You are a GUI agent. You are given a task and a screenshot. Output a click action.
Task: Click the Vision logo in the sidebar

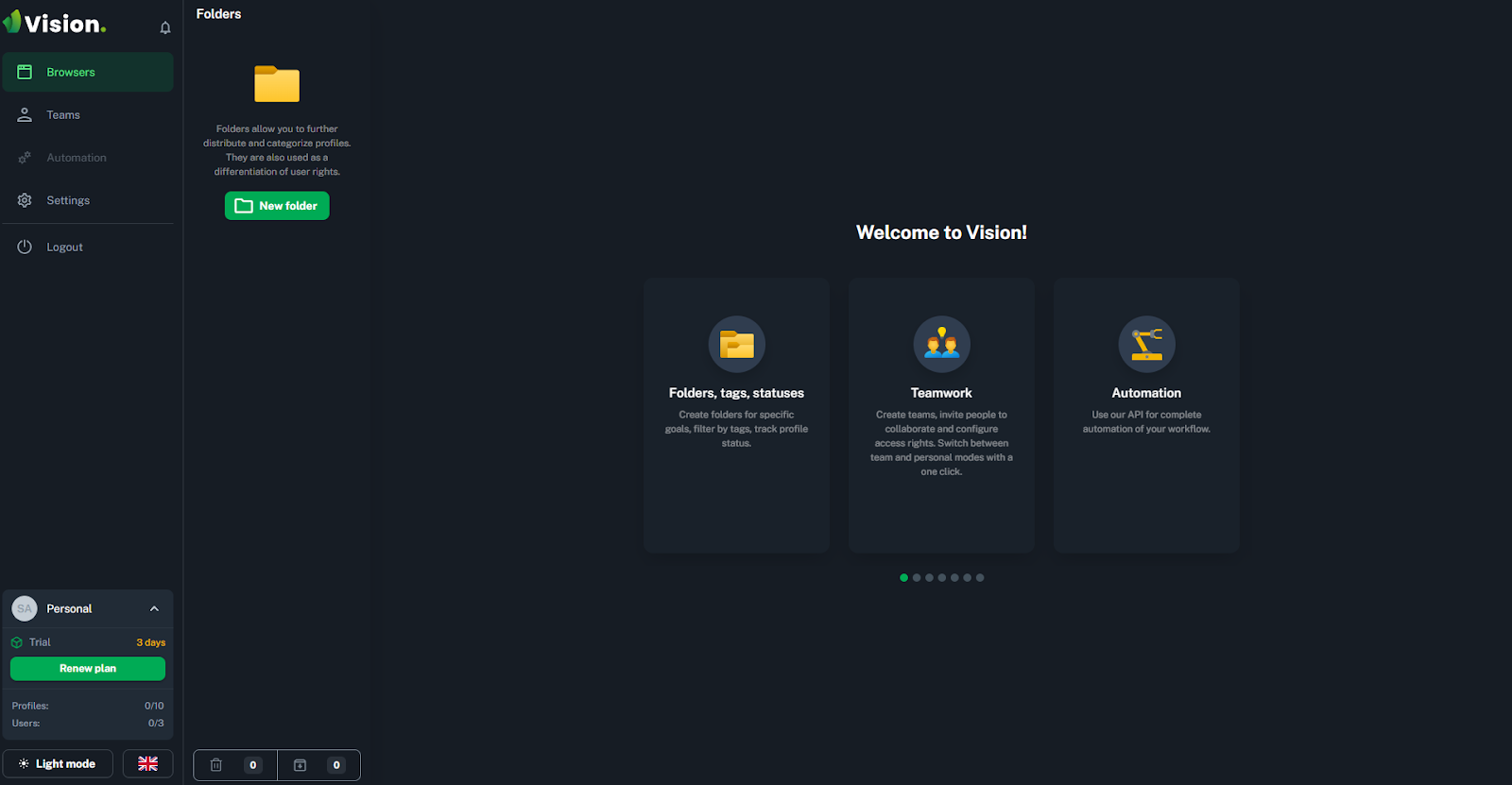55,24
